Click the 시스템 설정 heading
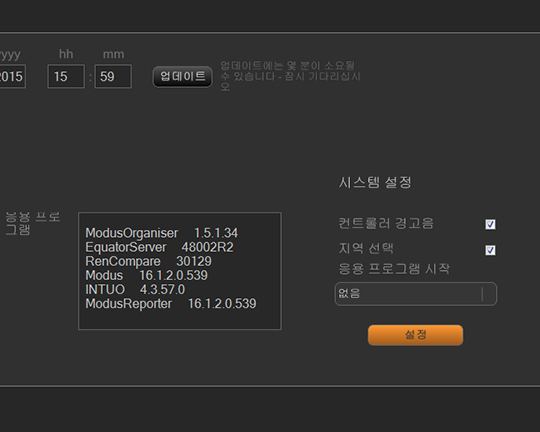 pos(375,182)
